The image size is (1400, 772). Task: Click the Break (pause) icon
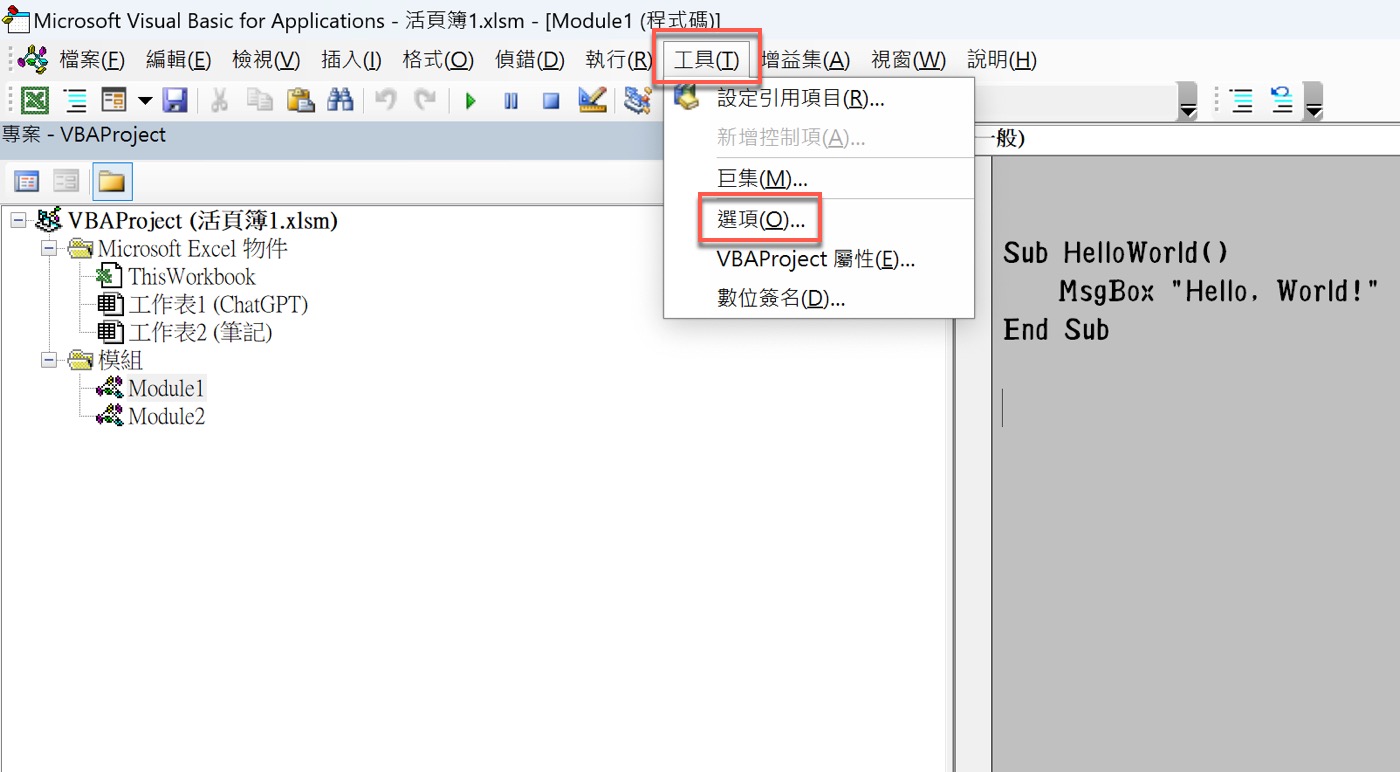pos(511,101)
